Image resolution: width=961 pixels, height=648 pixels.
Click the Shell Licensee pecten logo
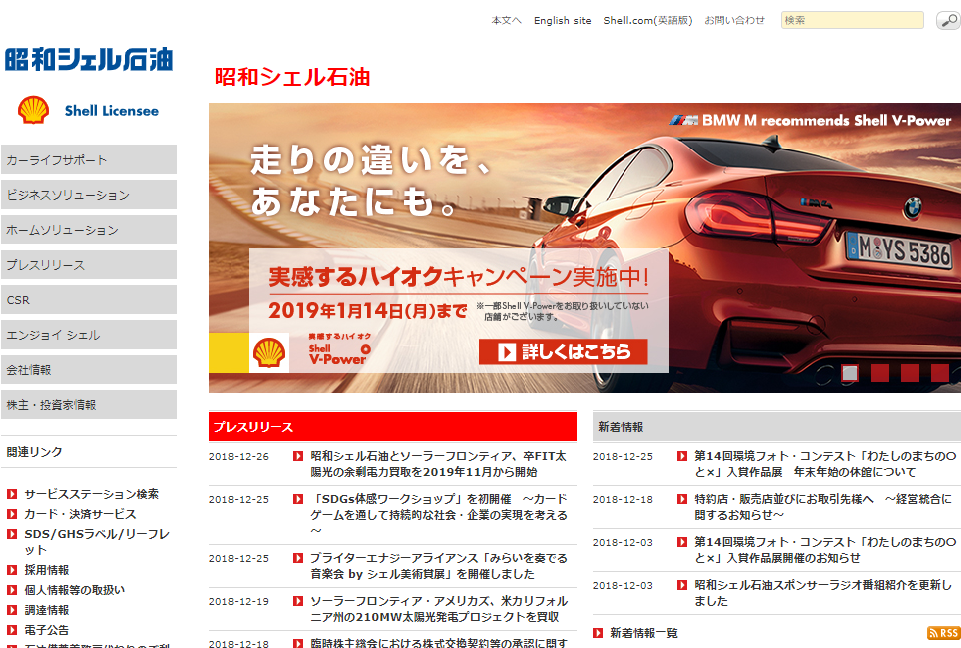point(33,111)
